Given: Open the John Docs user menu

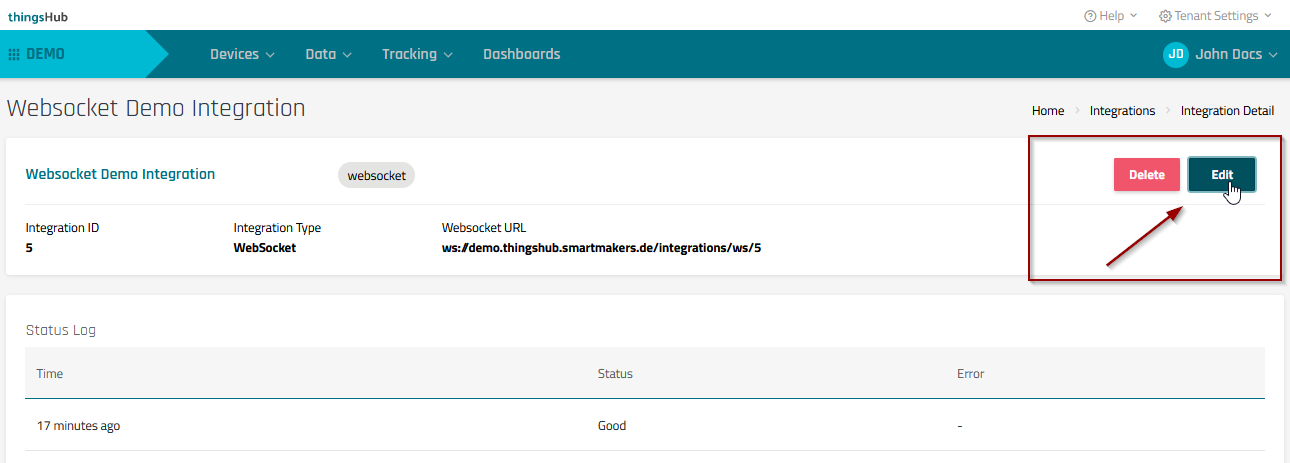Looking at the screenshot, I should (x=1236, y=54).
